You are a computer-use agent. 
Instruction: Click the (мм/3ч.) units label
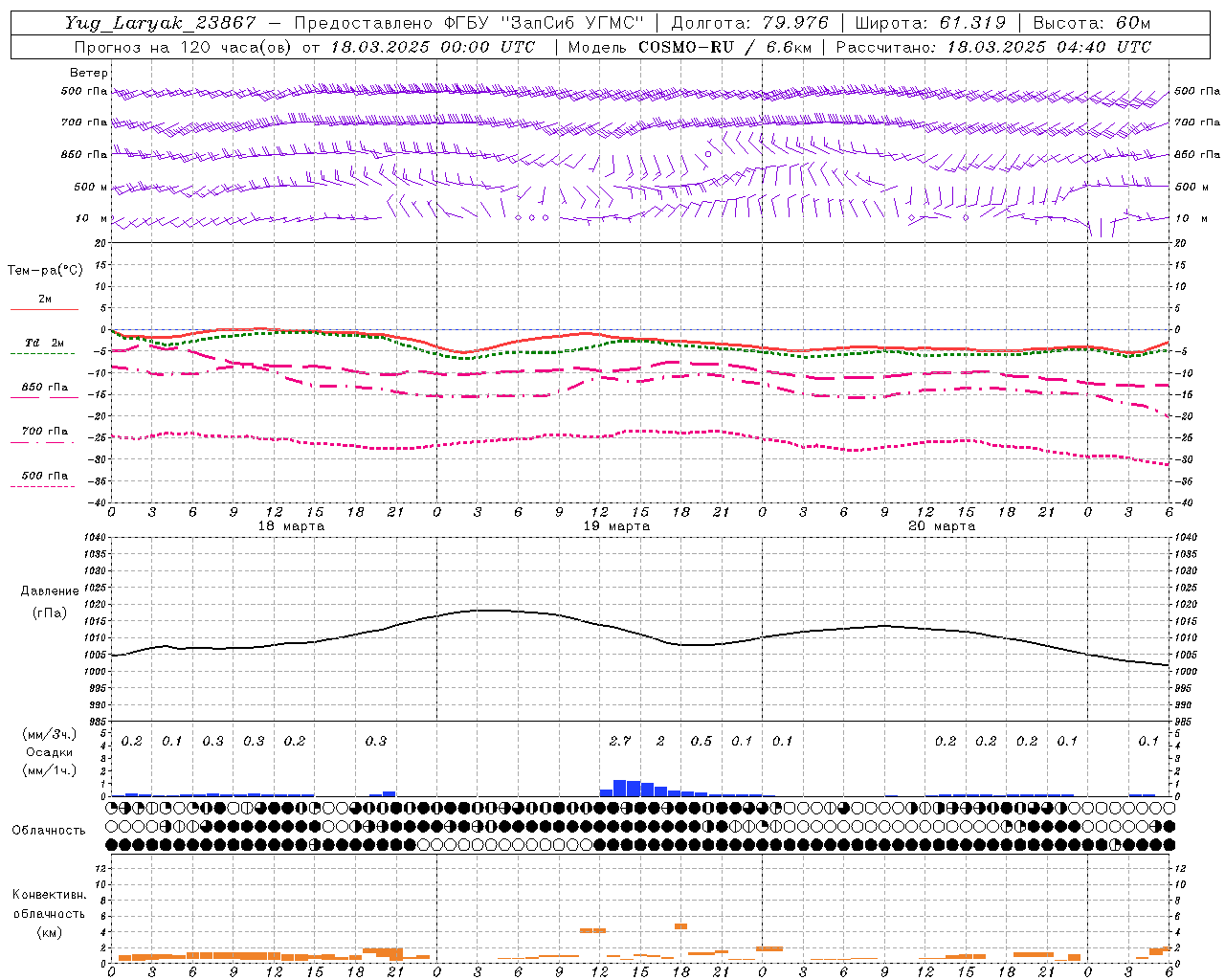(49, 734)
